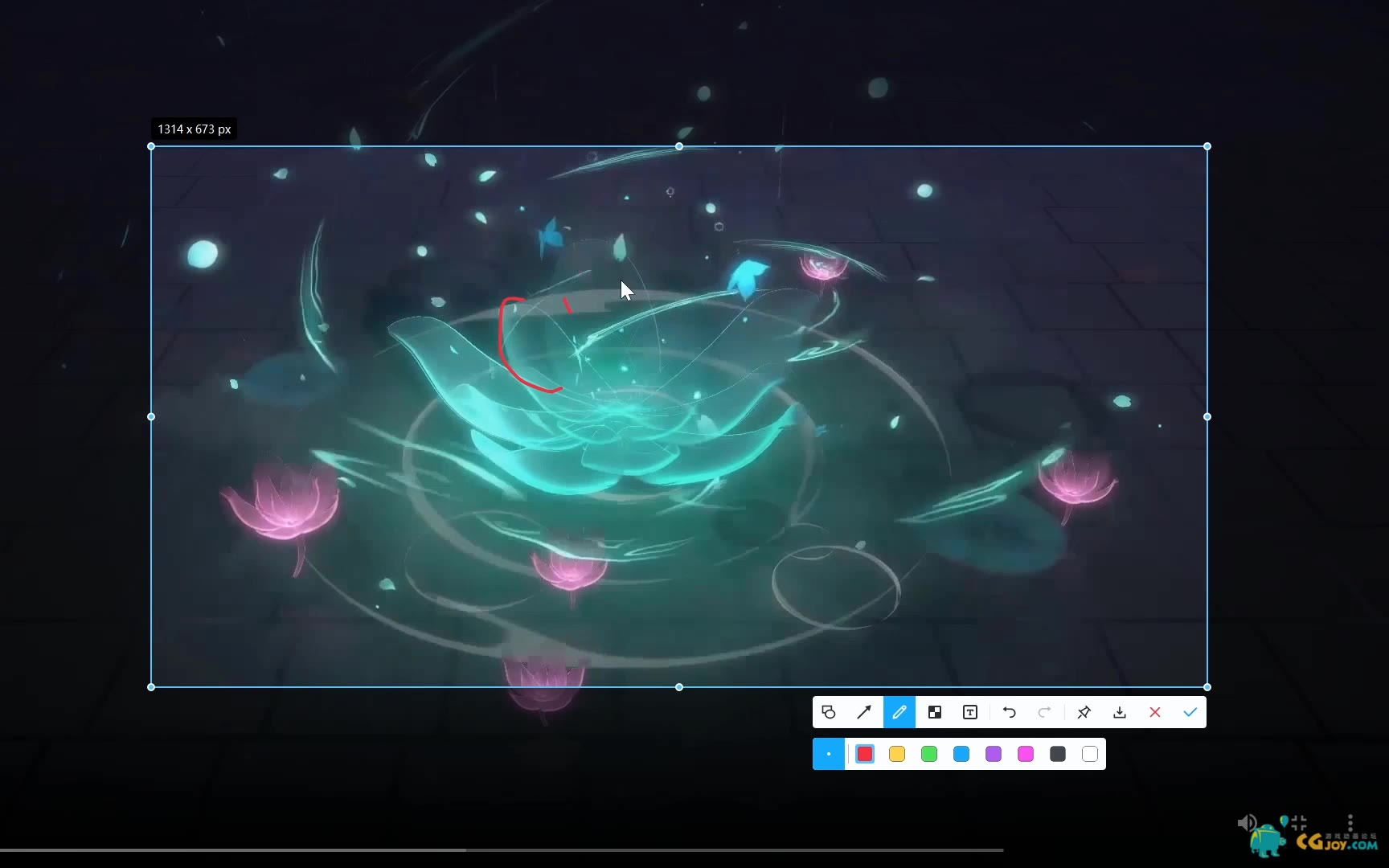Select the shapes drawing tool
The image size is (1389, 868).
coord(829,712)
